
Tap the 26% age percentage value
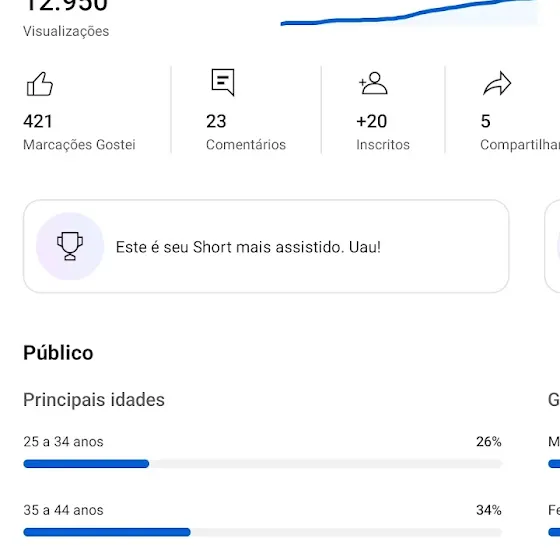[x=489, y=442]
